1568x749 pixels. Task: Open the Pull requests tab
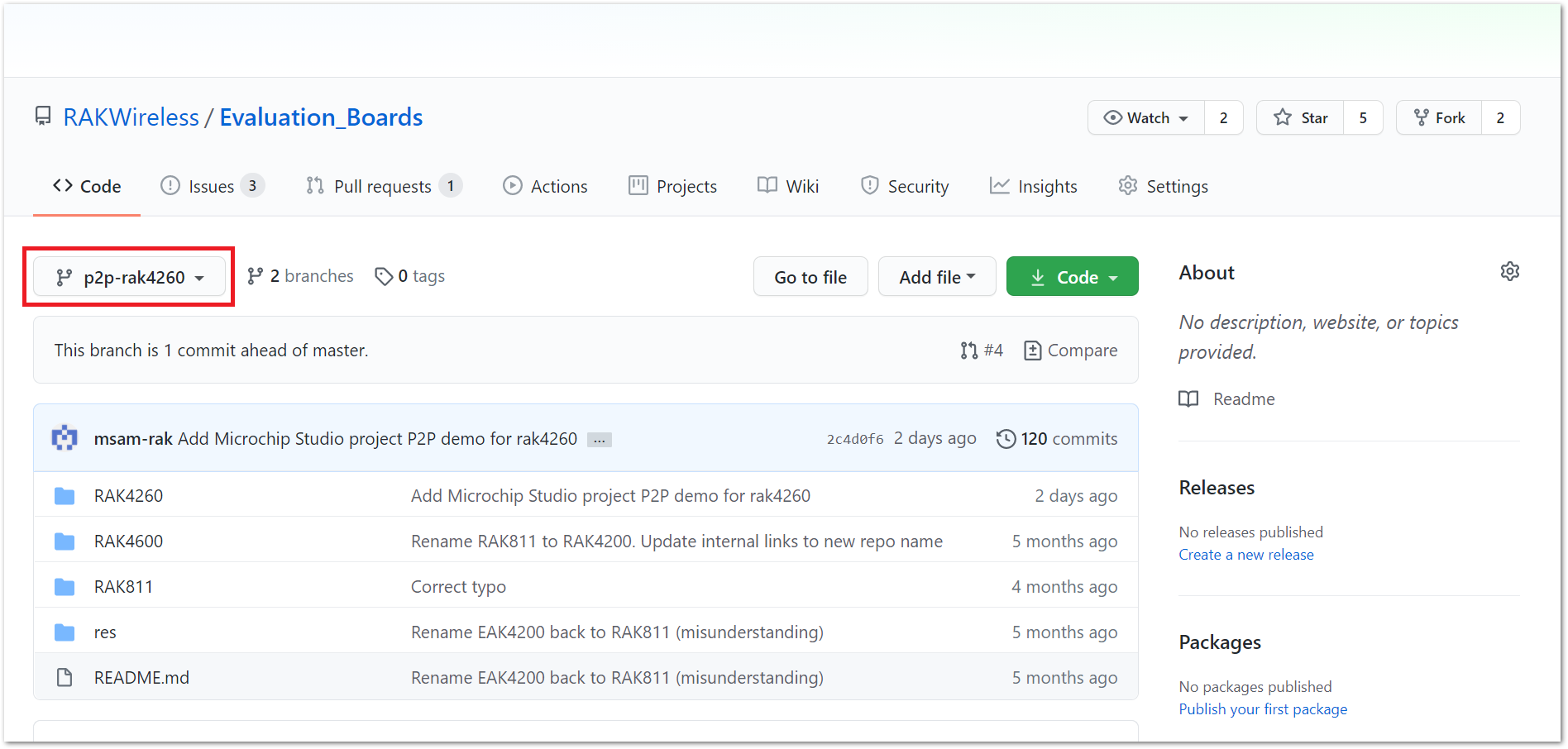coord(384,186)
